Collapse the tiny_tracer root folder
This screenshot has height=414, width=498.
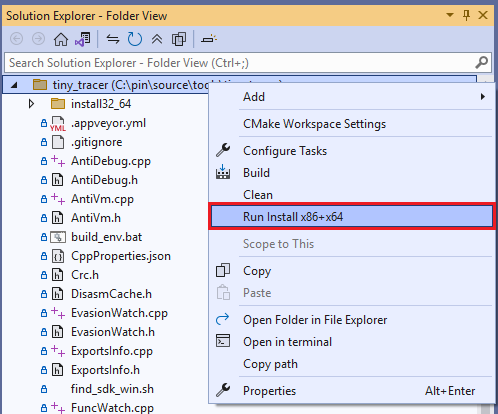[14, 85]
